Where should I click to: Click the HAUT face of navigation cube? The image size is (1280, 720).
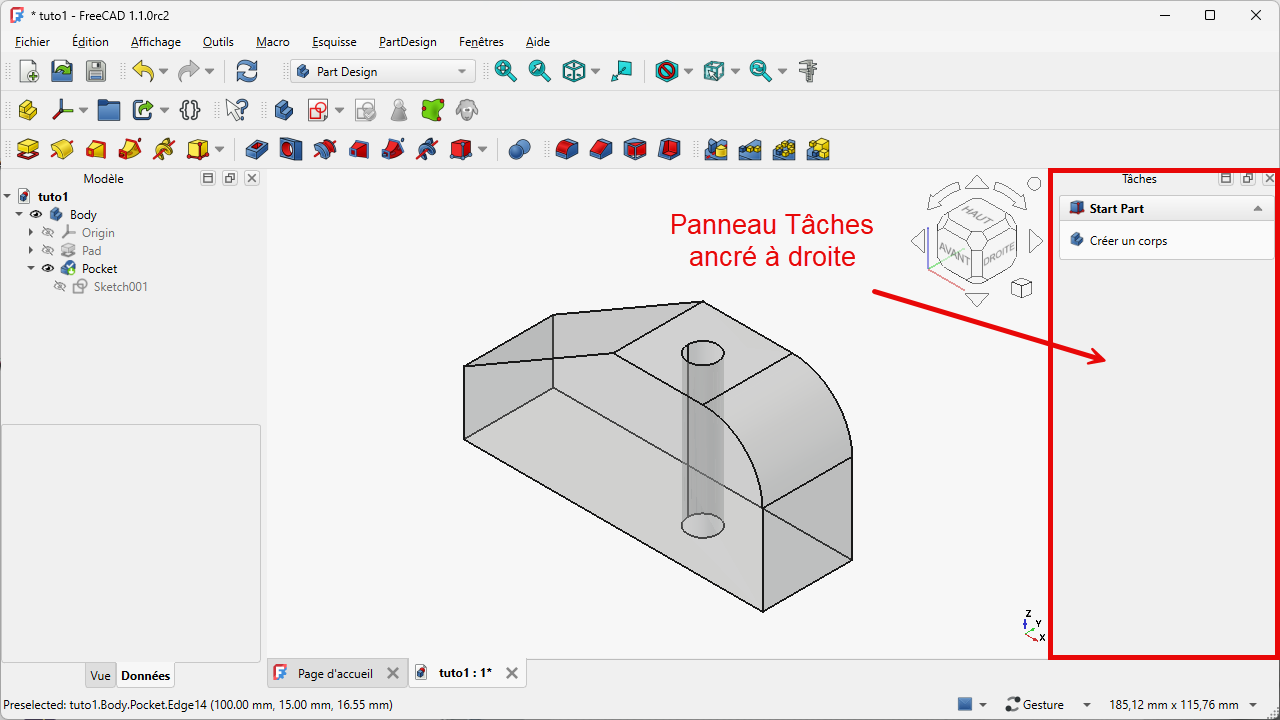(x=975, y=214)
